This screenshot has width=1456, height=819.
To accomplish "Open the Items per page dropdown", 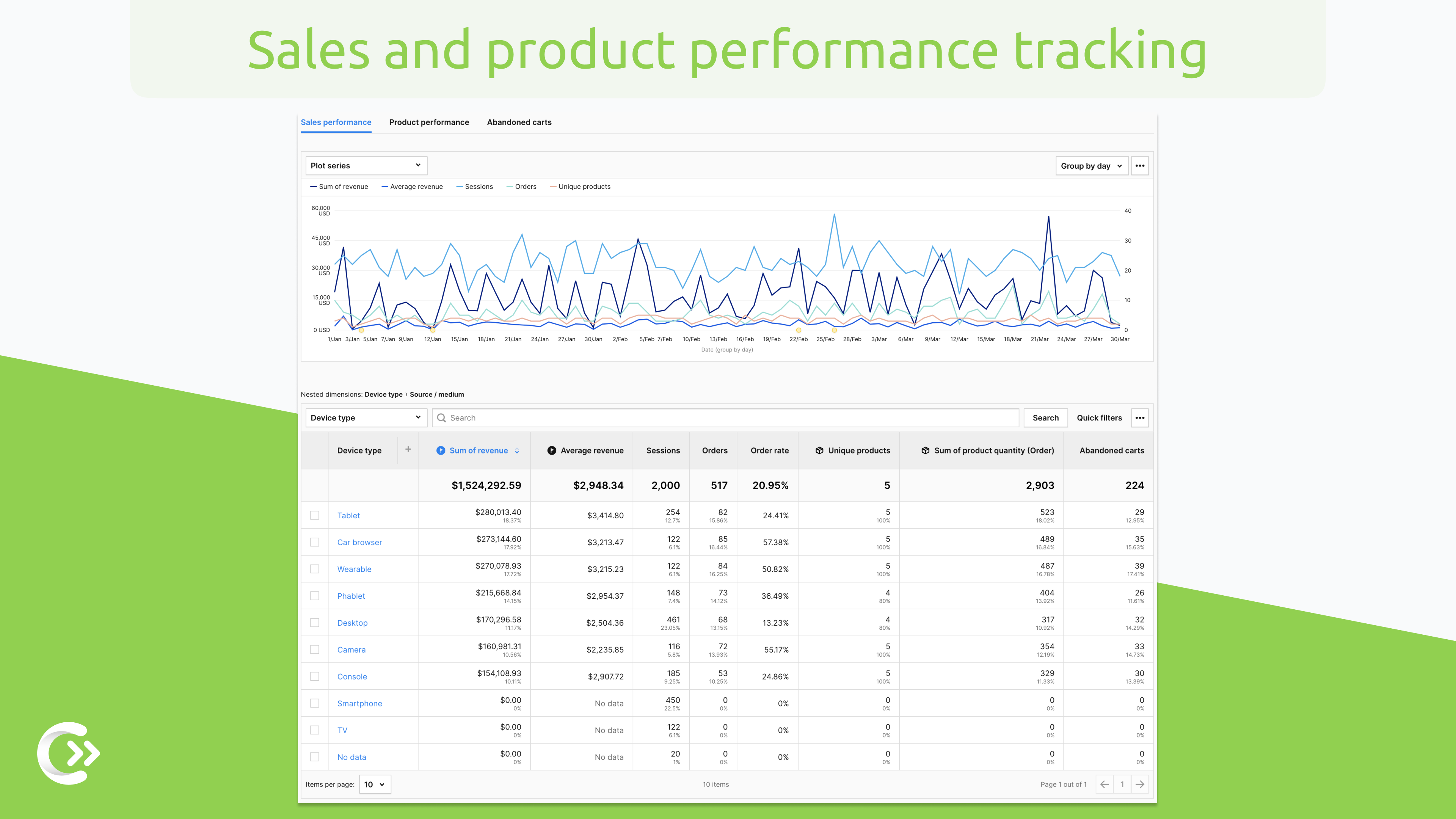I will (375, 784).
